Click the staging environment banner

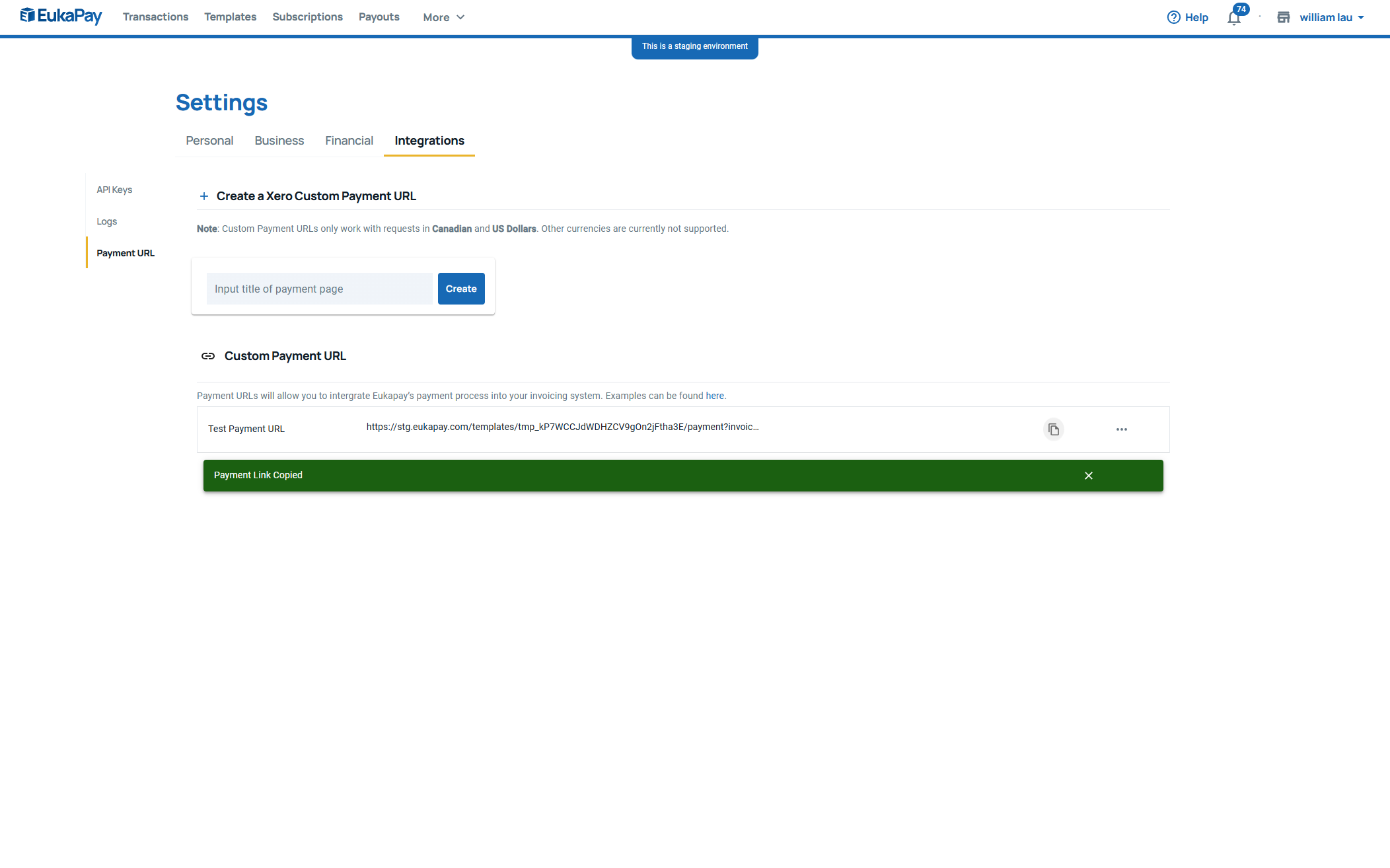coord(695,47)
